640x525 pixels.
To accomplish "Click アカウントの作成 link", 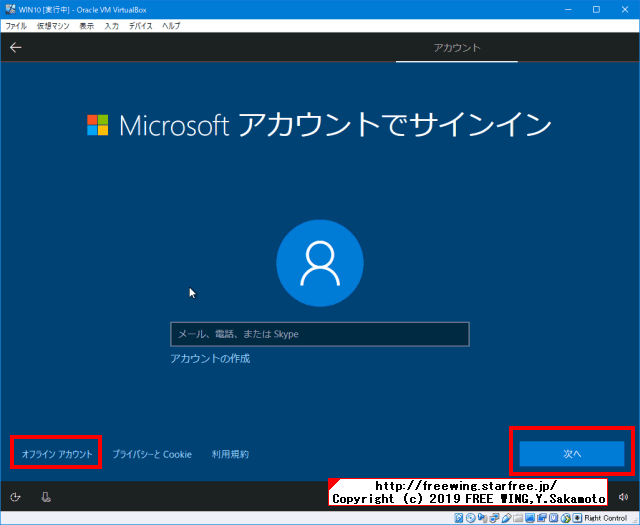I will [210, 358].
